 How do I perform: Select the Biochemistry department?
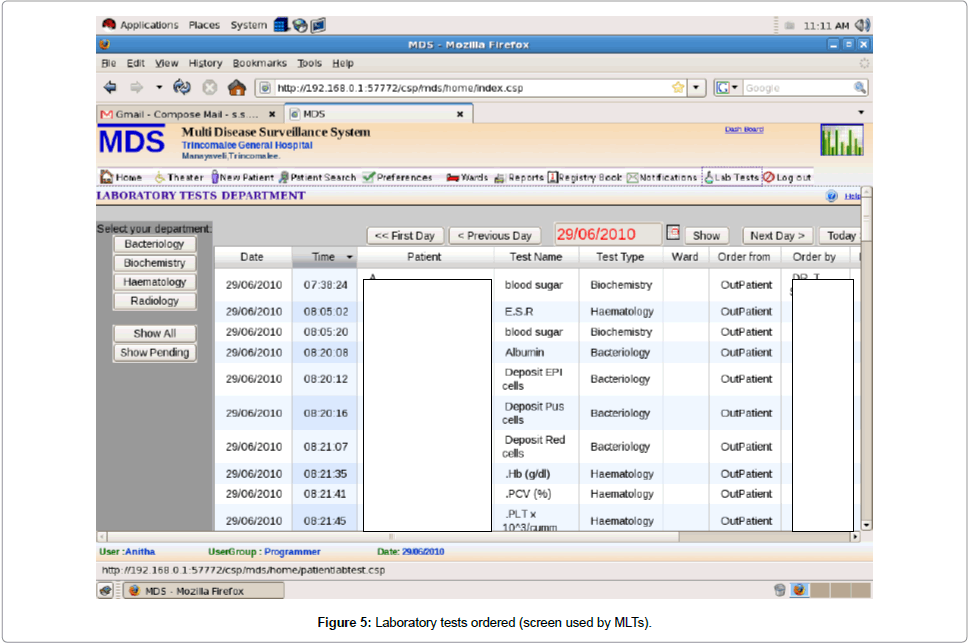[x=154, y=263]
